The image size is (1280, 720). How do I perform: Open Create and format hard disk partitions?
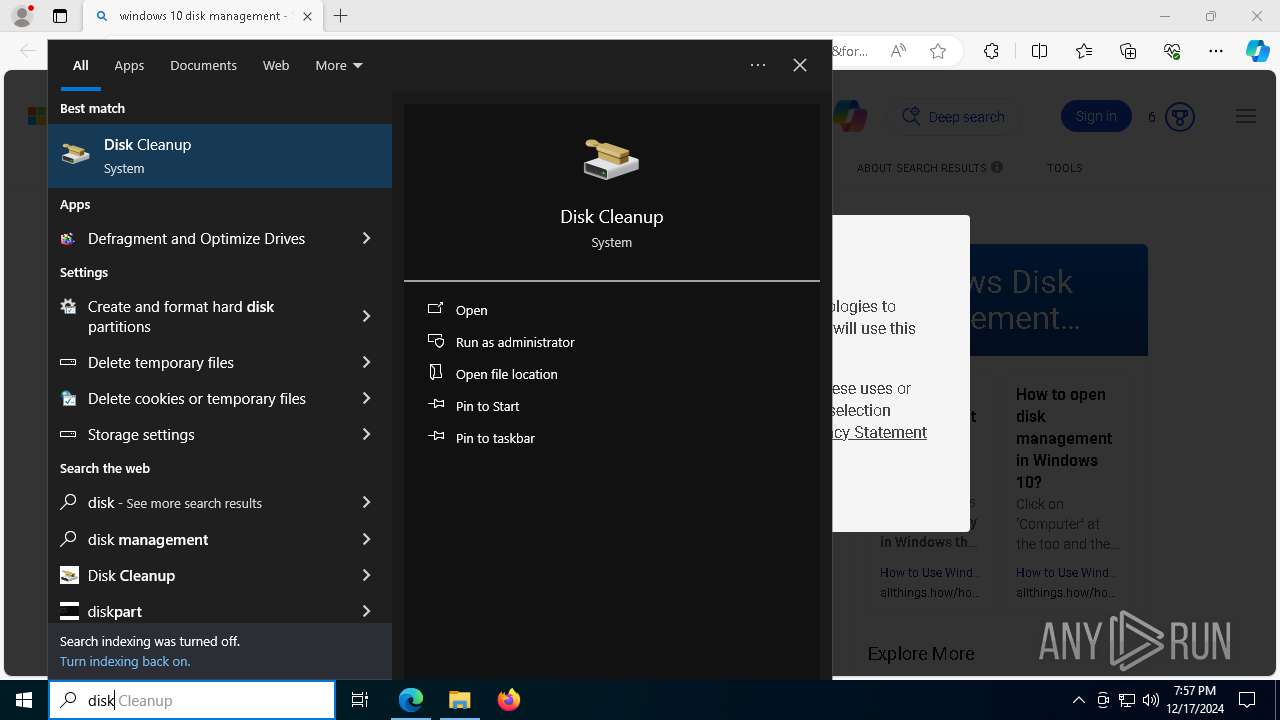[x=196, y=316]
